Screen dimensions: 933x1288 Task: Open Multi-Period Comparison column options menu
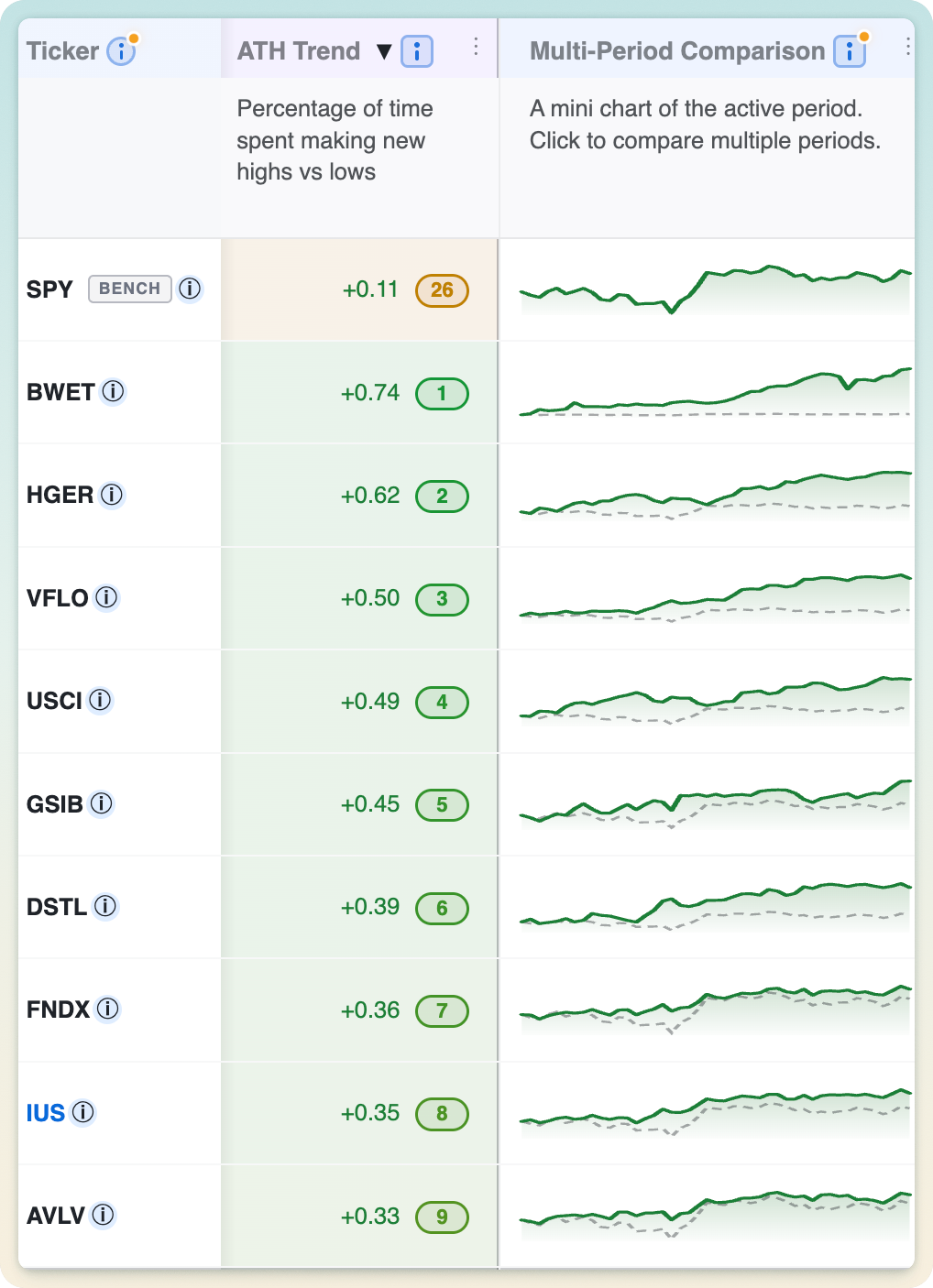pos(907,47)
